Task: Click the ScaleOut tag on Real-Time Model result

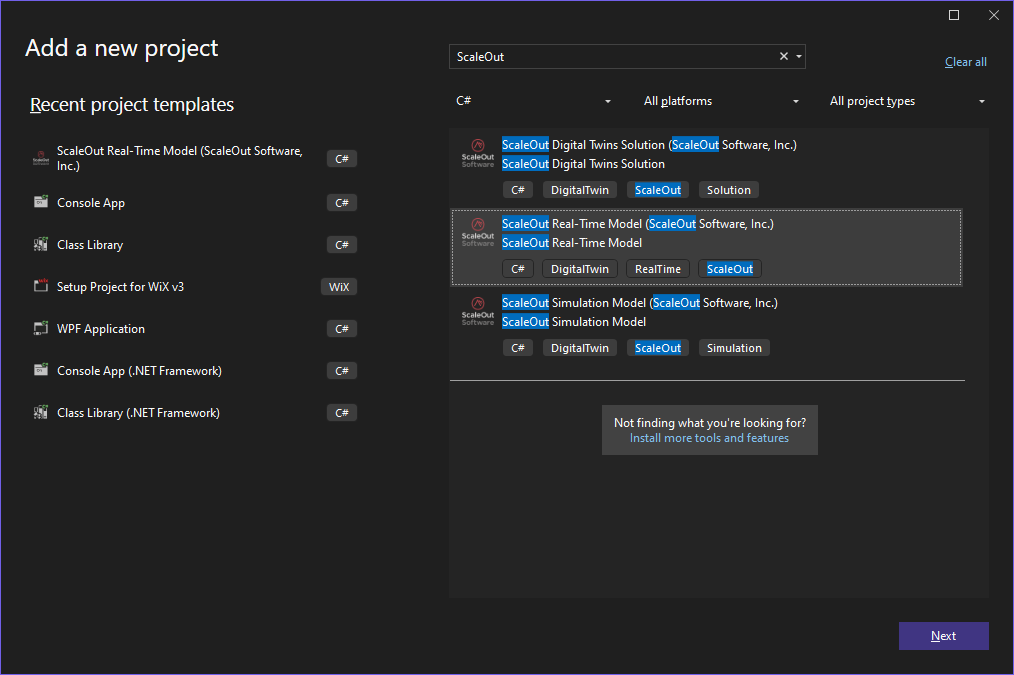Action: 729,269
